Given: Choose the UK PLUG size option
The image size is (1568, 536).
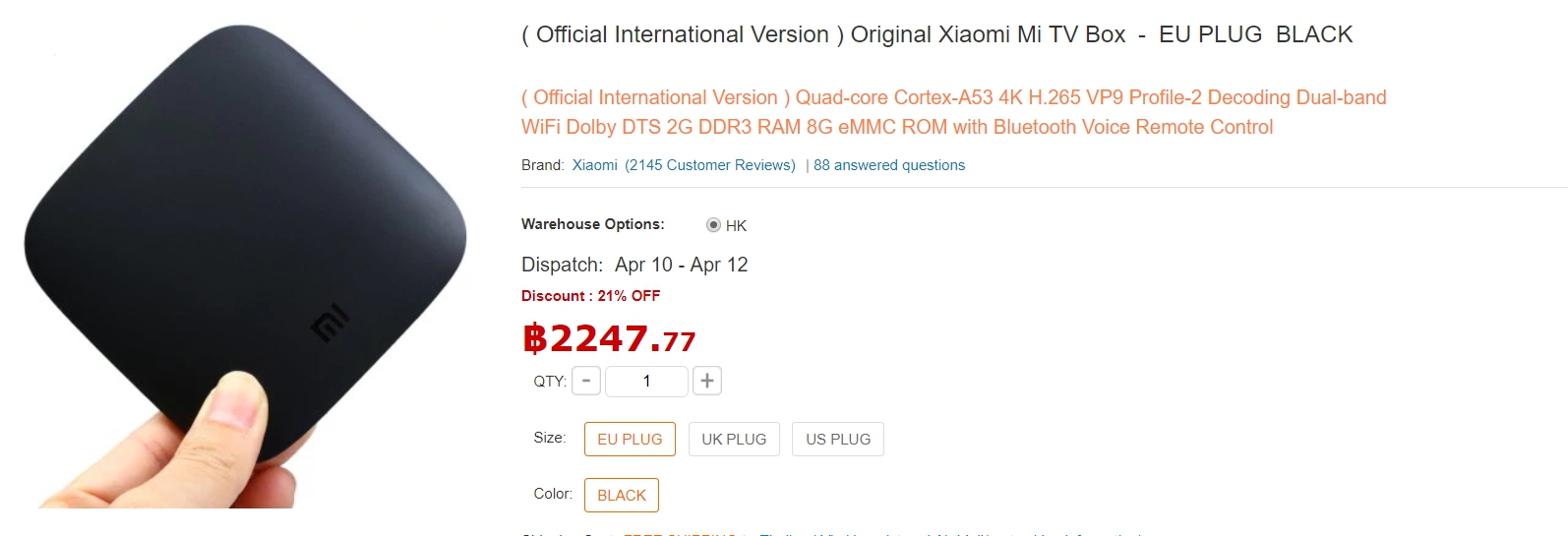Looking at the screenshot, I should click(x=734, y=439).
